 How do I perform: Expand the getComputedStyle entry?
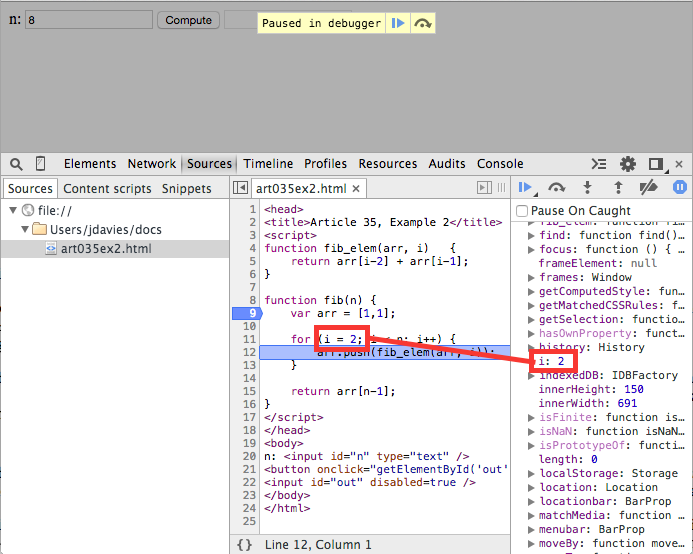pyautogui.click(x=532, y=292)
